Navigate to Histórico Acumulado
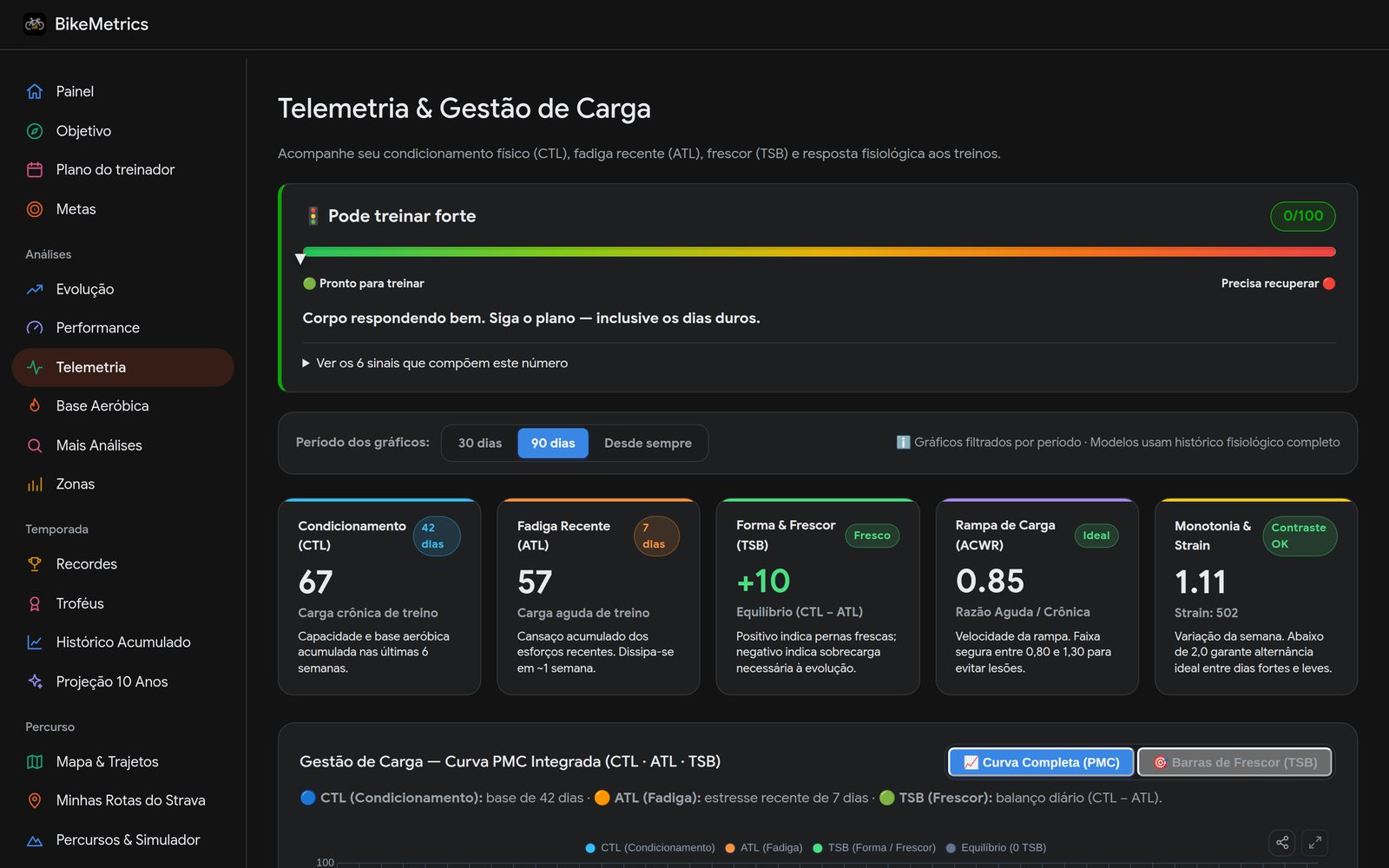Viewport: 1389px width, 868px height. (123, 642)
